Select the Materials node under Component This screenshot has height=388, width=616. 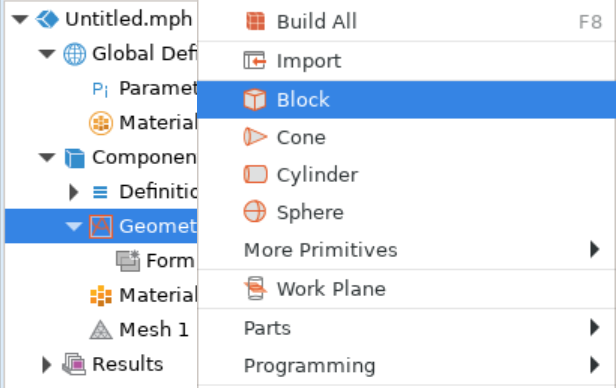[143, 295]
